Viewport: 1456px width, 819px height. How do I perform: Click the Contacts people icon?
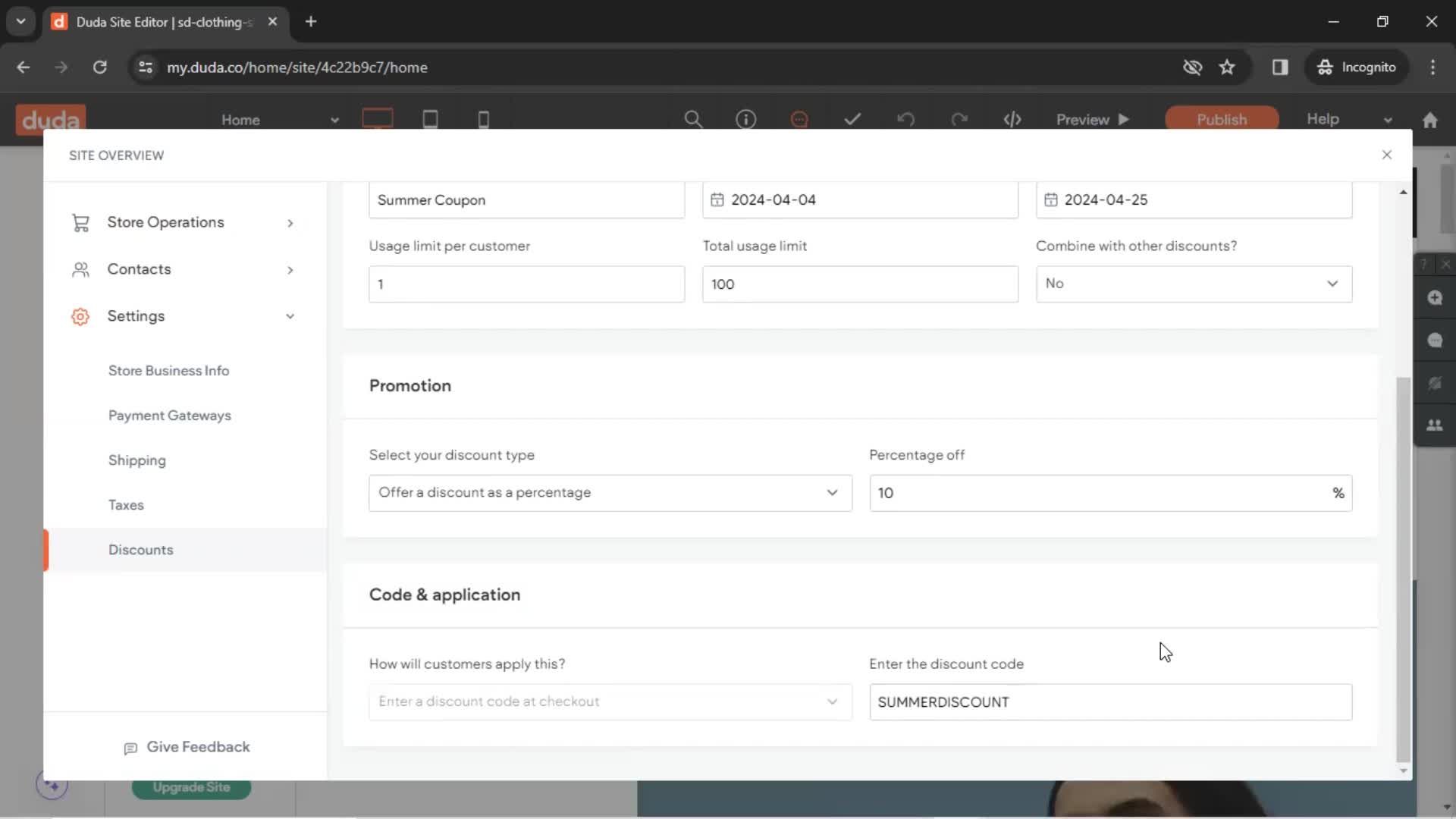click(80, 270)
